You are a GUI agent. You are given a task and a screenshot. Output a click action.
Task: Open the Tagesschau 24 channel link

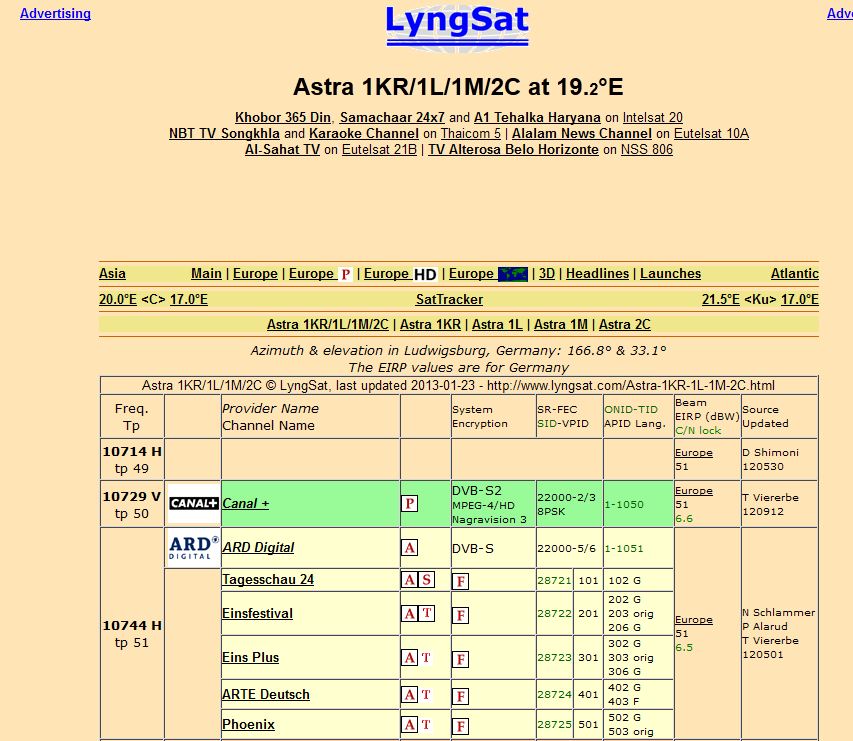click(x=268, y=580)
